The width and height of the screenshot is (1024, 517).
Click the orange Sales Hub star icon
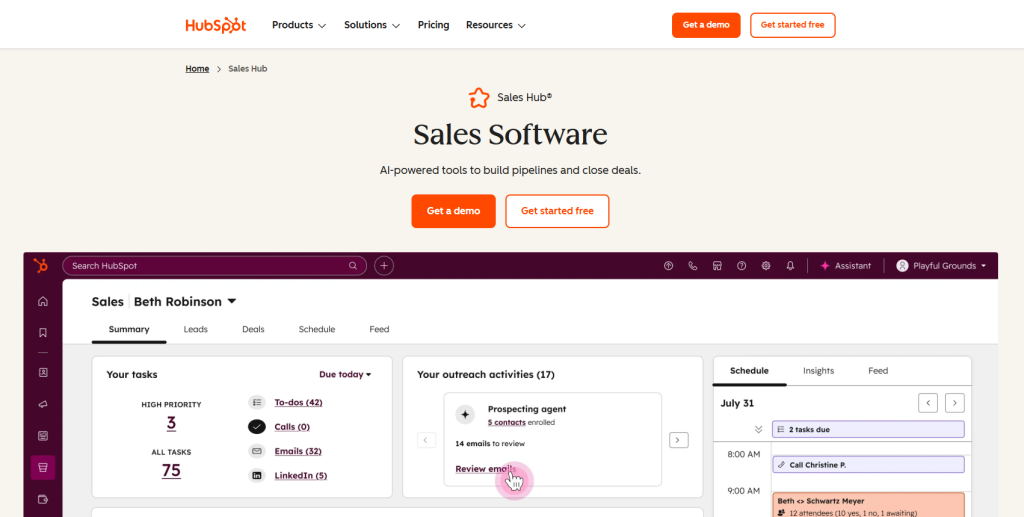pyautogui.click(x=479, y=98)
